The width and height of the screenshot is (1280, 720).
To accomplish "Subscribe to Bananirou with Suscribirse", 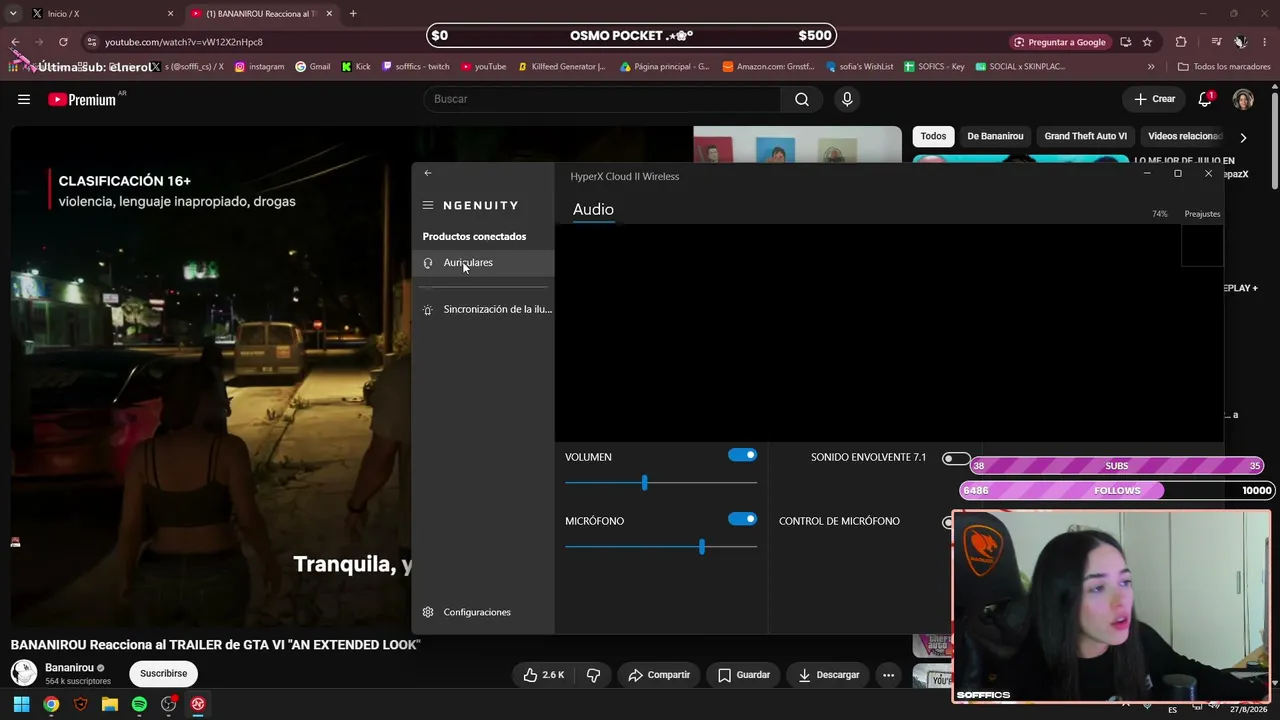I will (163, 674).
